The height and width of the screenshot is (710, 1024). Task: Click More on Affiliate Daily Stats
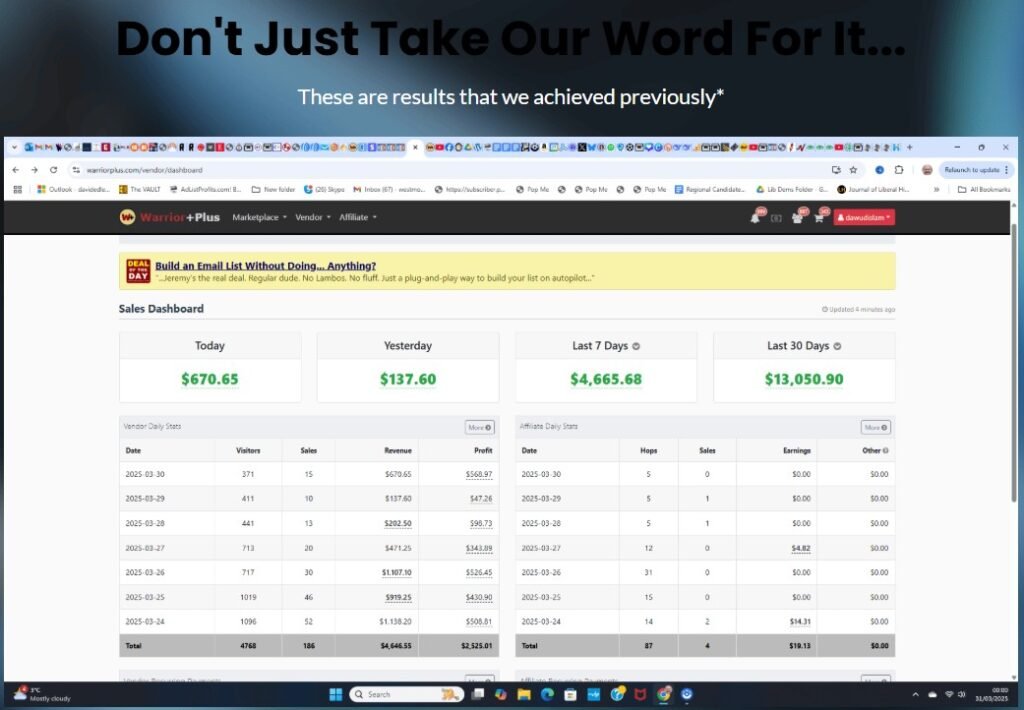(x=876, y=427)
